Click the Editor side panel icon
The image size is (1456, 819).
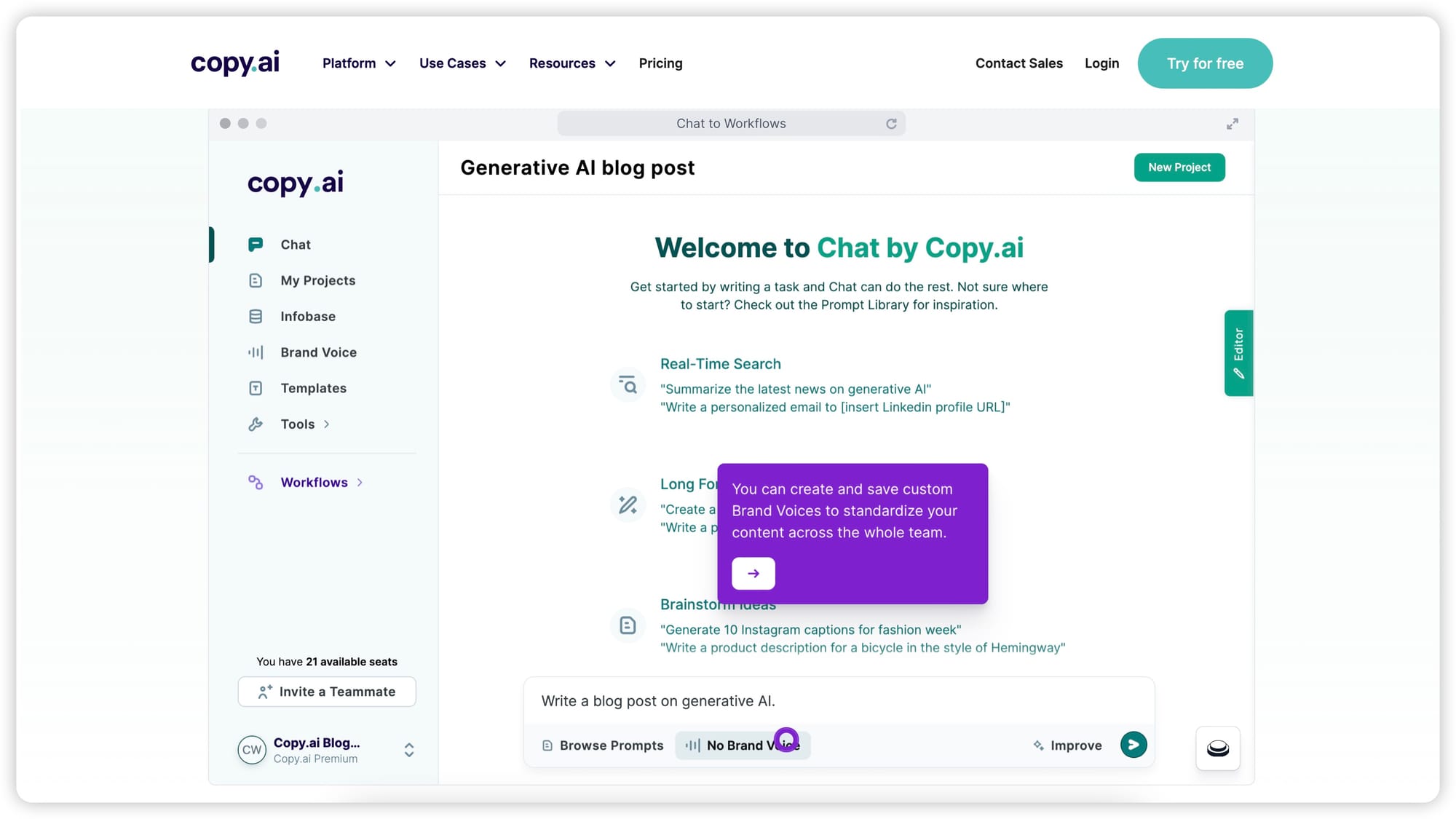point(1238,352)
